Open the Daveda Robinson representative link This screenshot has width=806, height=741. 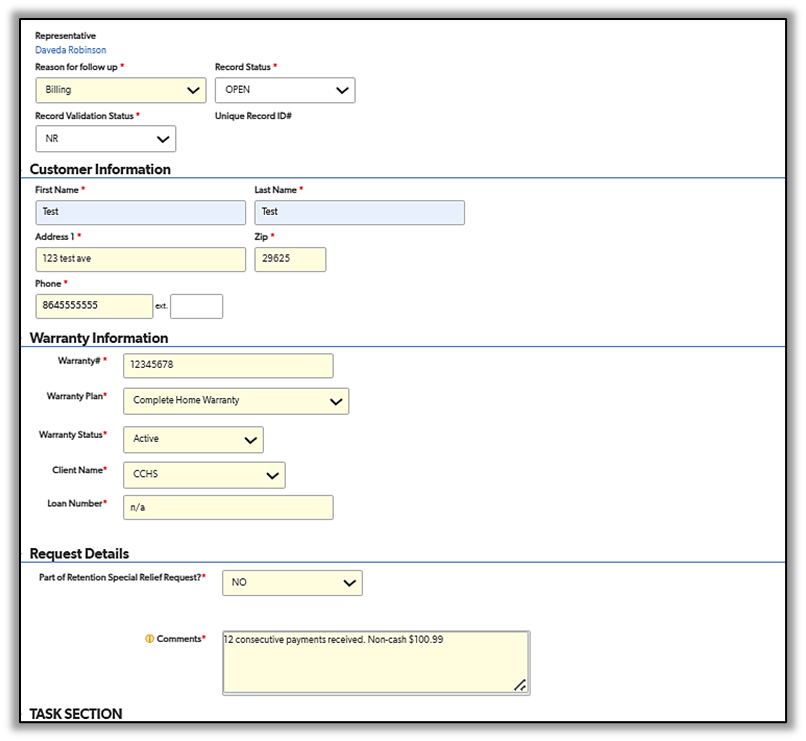click(70, 50)
